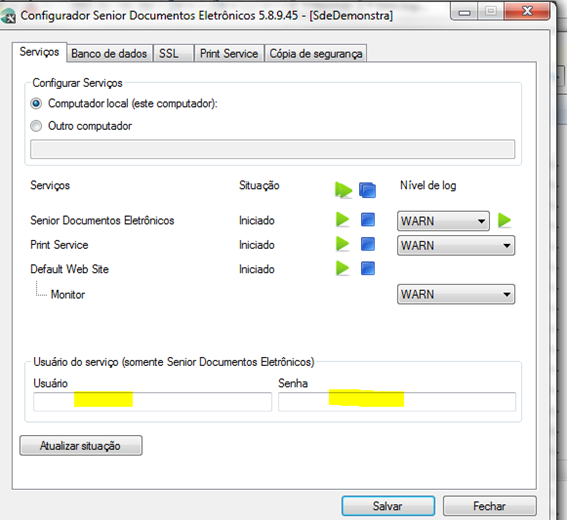
Task: Open the SSL tab
Action: click(173, 54)
